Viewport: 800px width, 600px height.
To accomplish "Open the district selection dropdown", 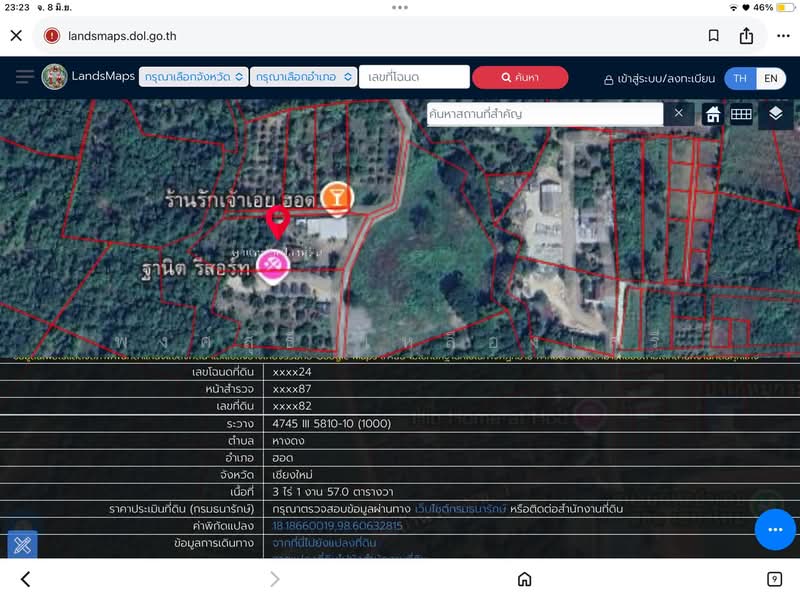I will tap(304, 77).
